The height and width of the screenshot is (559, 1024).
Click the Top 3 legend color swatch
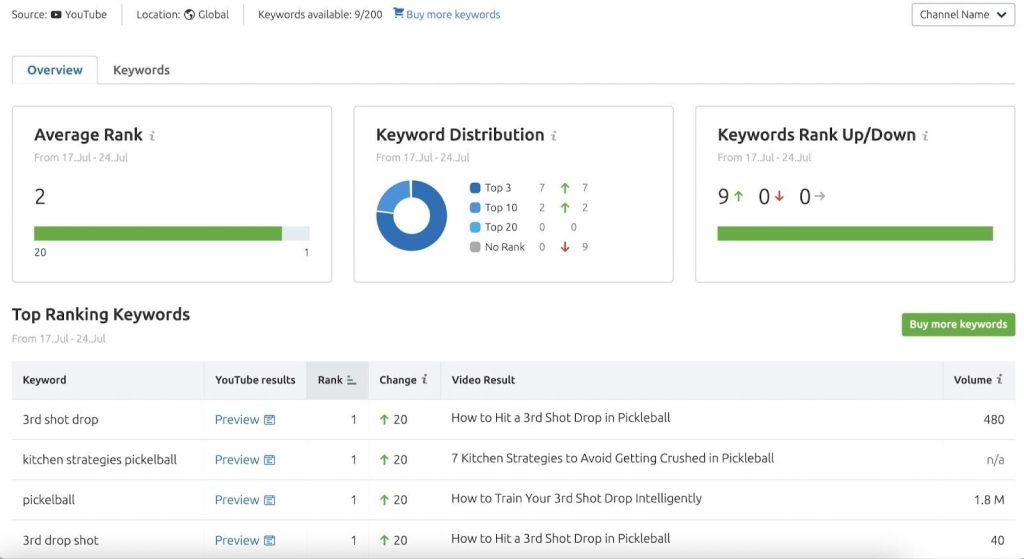pos(475,188)
